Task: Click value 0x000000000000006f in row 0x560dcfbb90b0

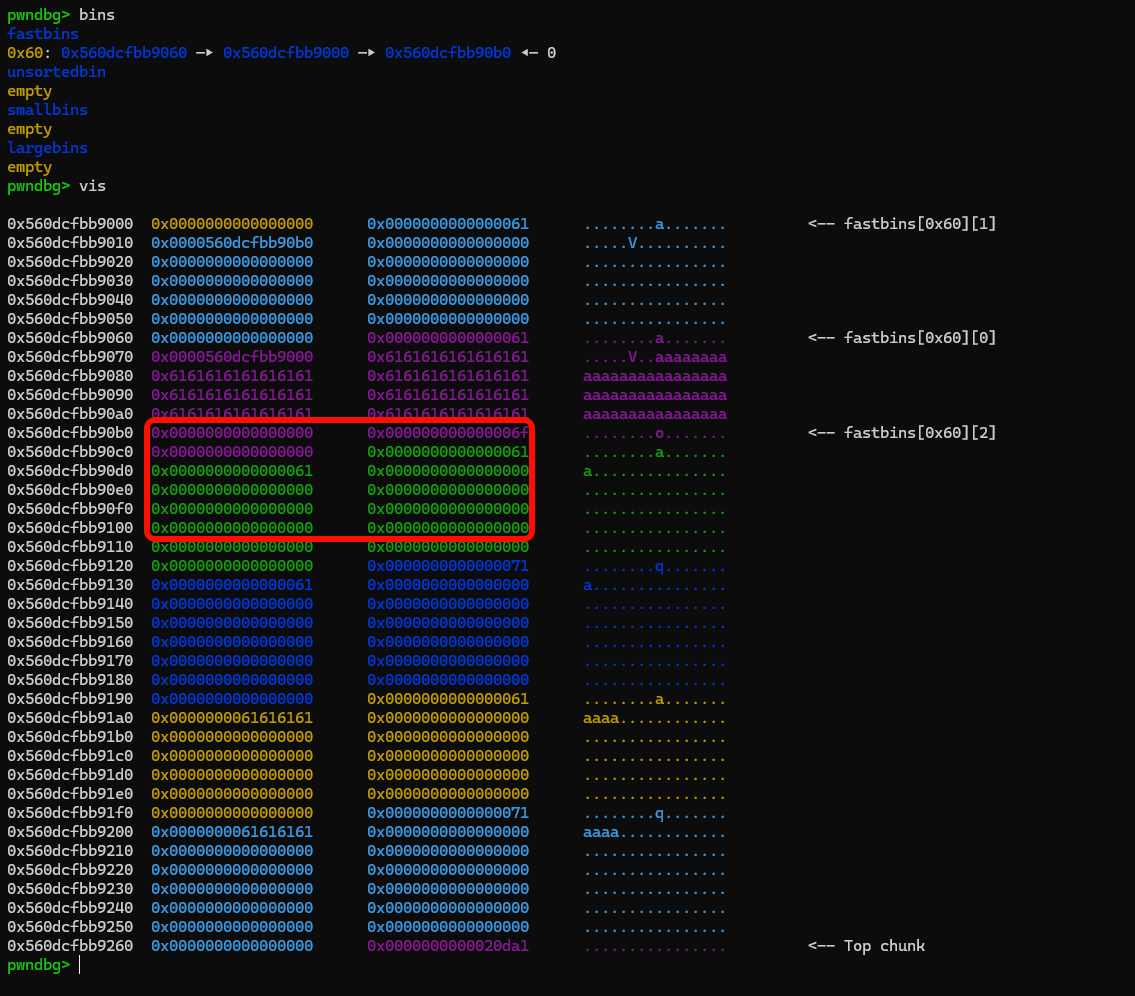Action: [448, 432]
